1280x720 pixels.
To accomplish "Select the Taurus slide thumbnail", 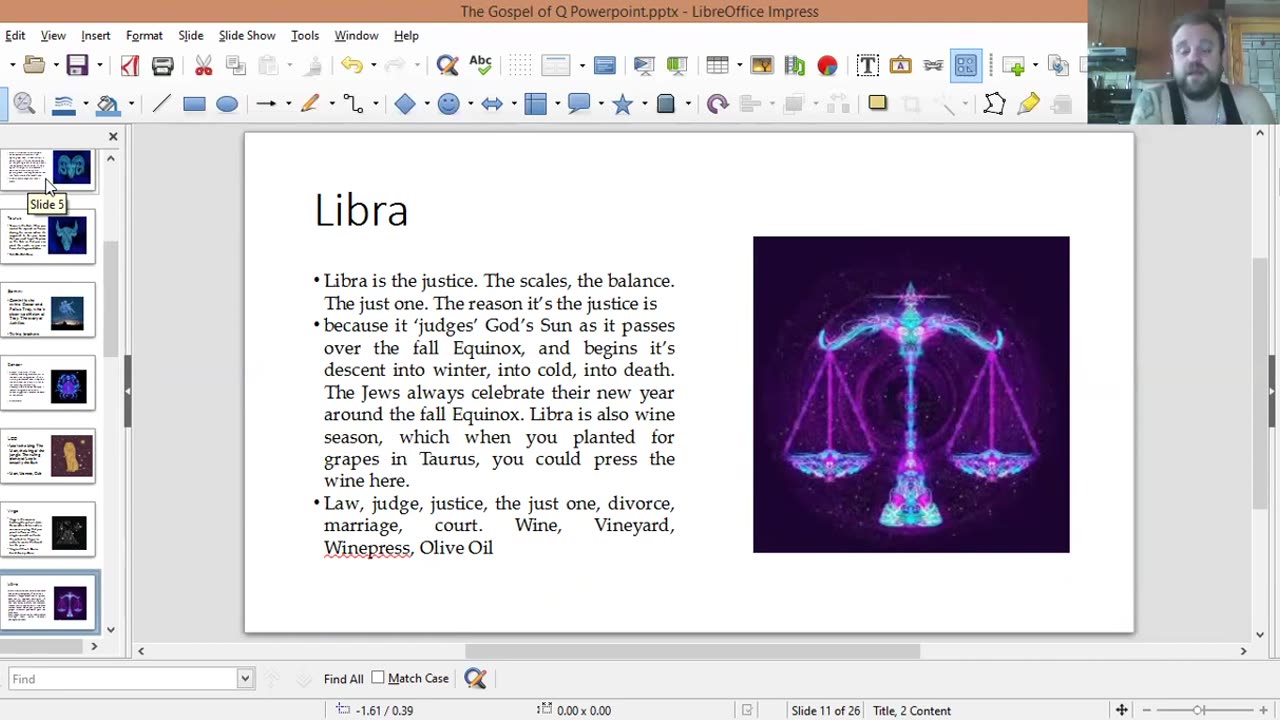I will (49, 236).
